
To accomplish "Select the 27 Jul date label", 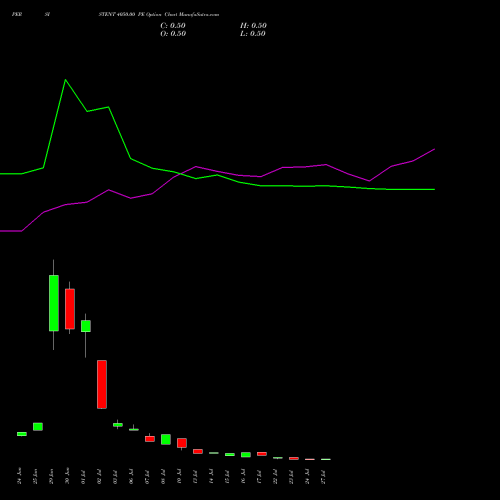I will (323, 477).
